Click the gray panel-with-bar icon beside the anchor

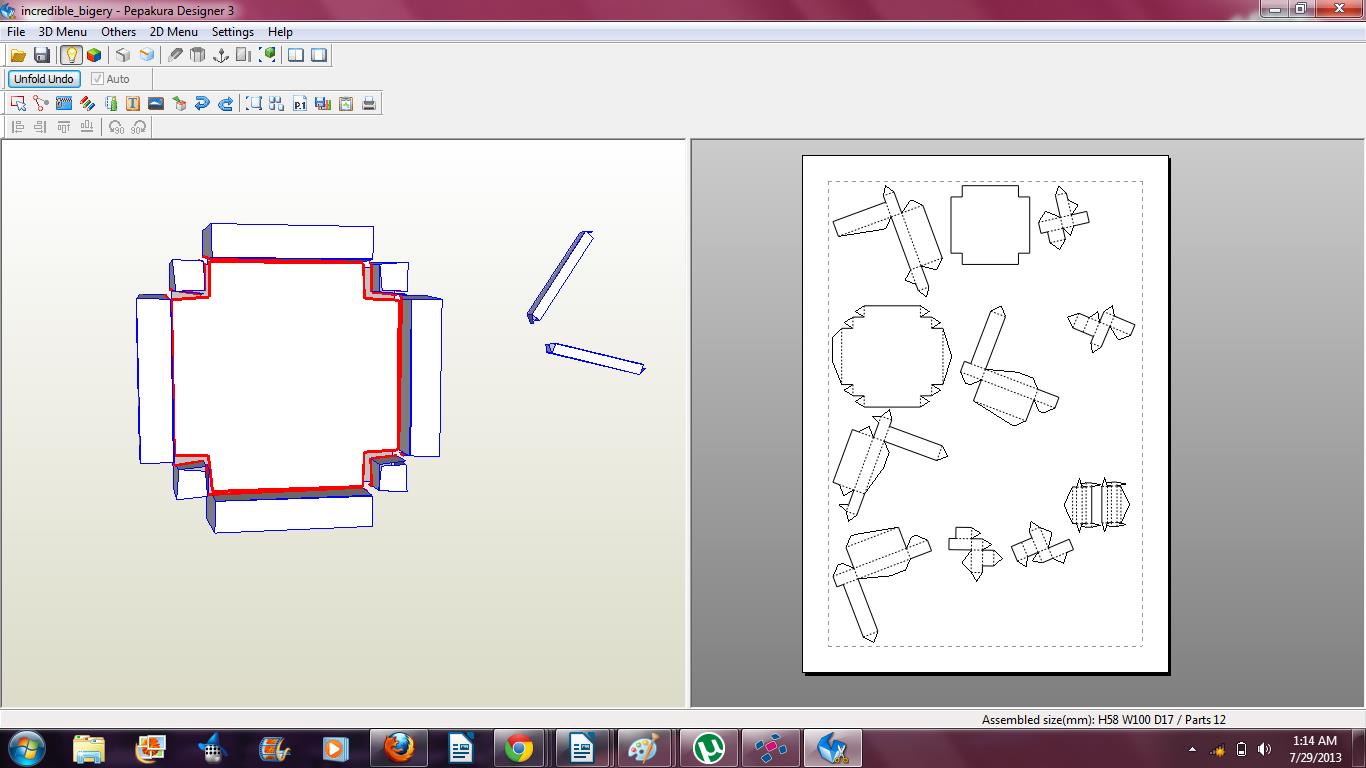245,55
